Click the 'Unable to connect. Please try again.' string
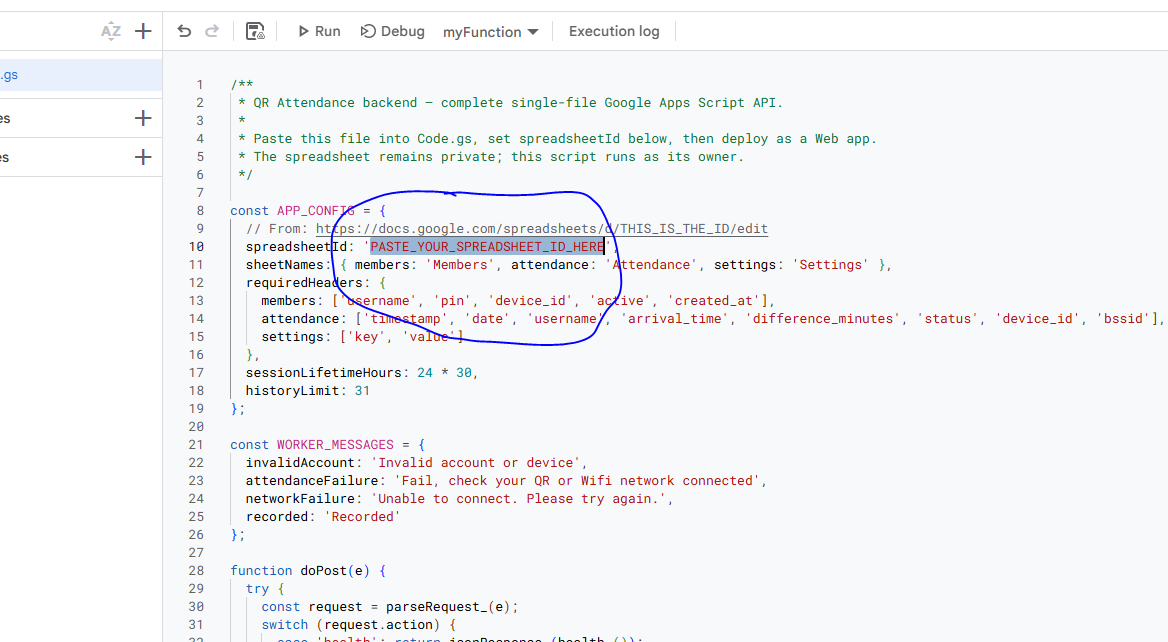 518,499
